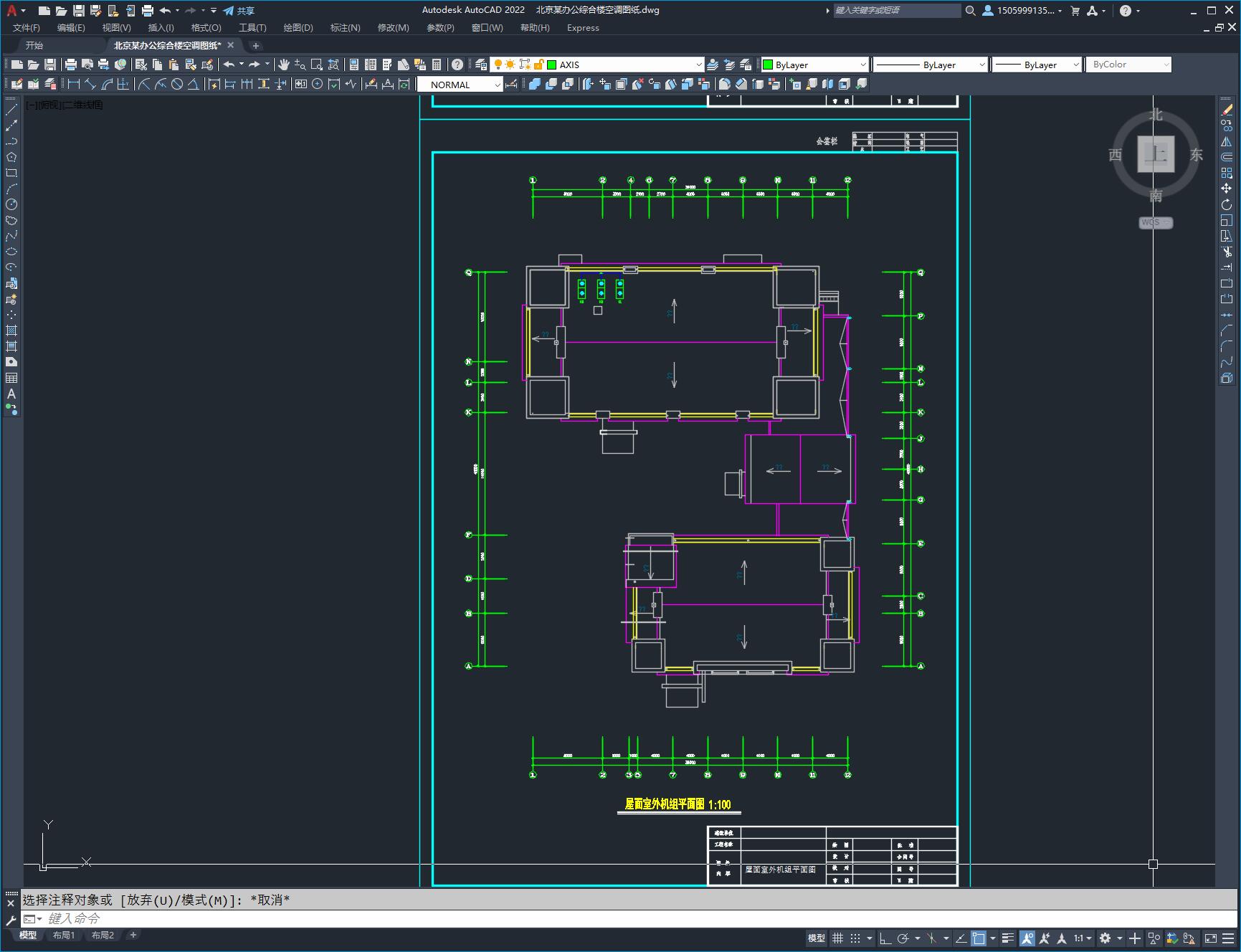This screenshot has height=952, width=1241.
Task: Open the ByLayer linetype dropdown
Action: click(981, 65)
